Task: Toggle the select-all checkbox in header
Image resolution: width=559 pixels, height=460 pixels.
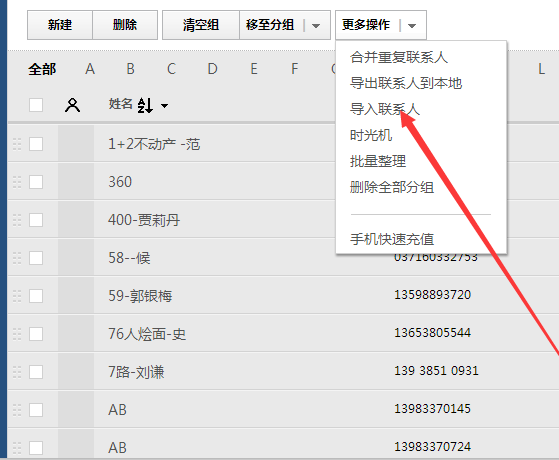Action: point(36,105)
